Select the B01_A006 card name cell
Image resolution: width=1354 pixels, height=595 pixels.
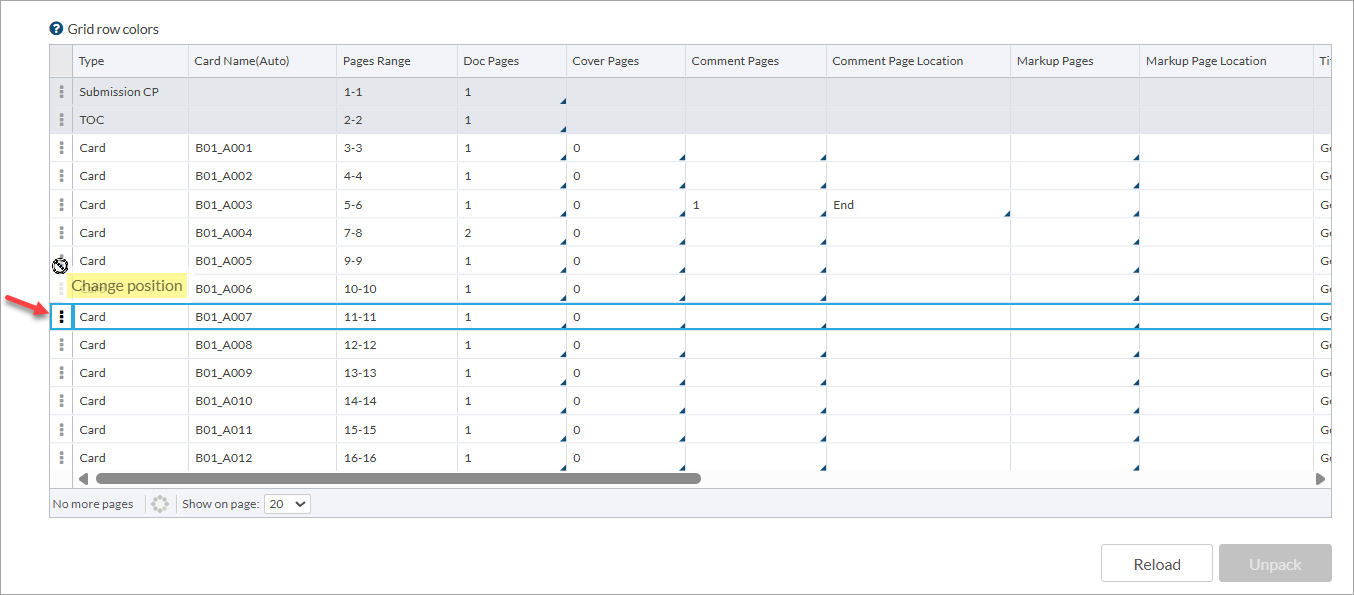[x=262, y=289]
